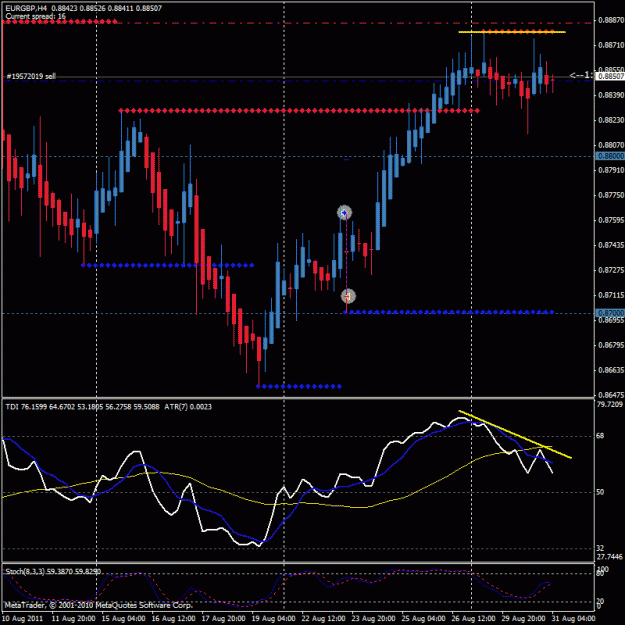Select the yellow horizontal line above the recent highs
This screenshot has width=625, height=625.
512,31
